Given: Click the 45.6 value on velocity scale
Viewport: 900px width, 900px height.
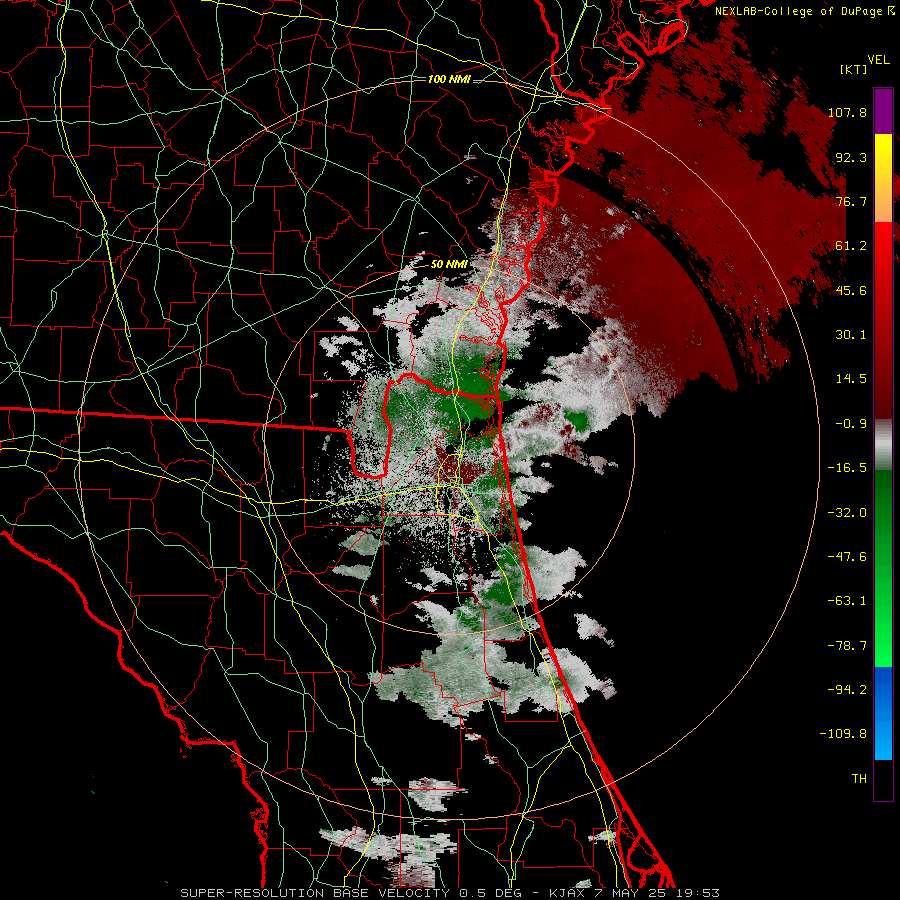Looking at the screenshot, I should tap(851, 290).
